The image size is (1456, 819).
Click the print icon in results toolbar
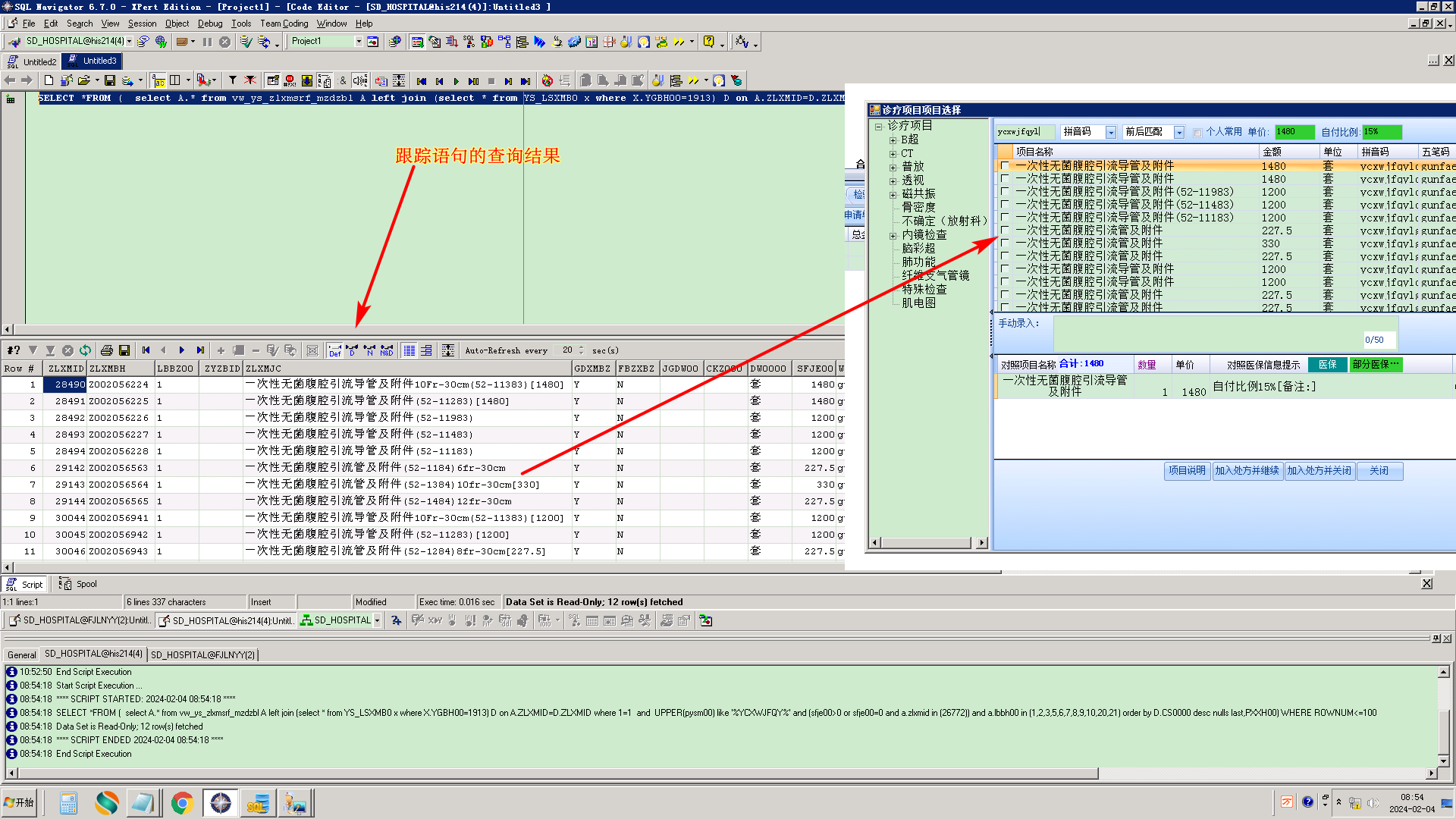pos(107,350)
